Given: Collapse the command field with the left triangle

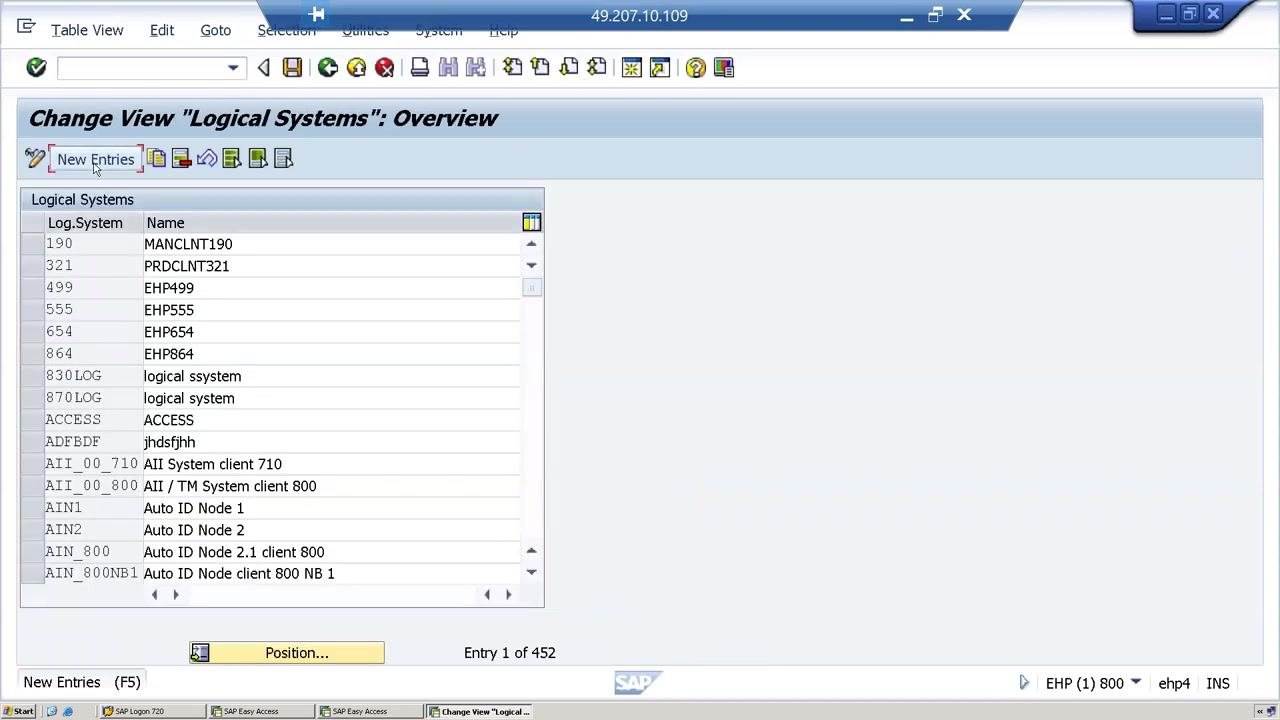Looking at the screenshot, I should (x=263, y=67).
